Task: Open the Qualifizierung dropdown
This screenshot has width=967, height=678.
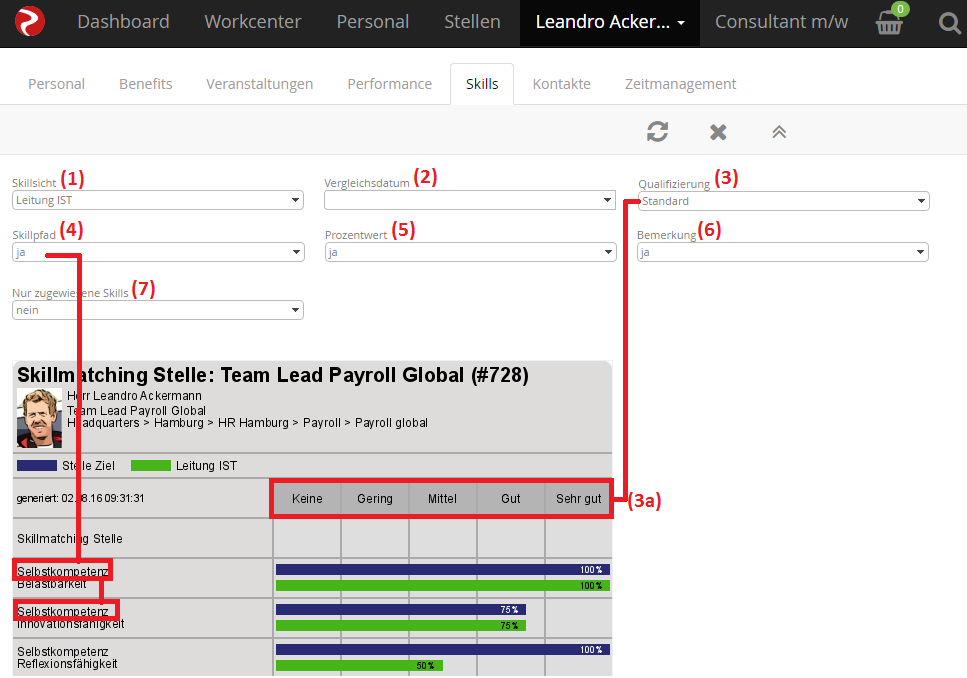Action: point(784,201)
